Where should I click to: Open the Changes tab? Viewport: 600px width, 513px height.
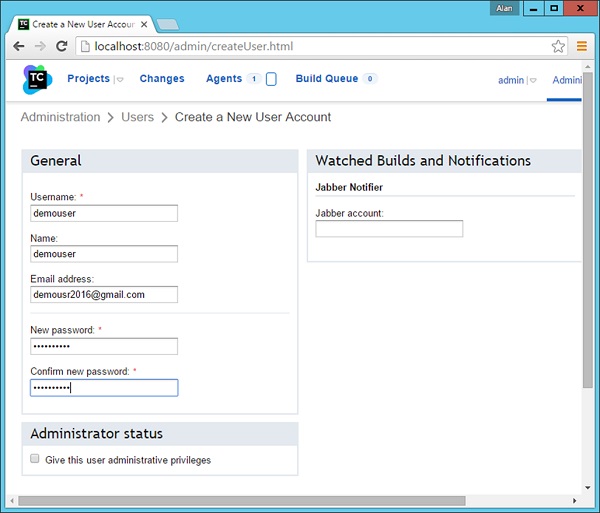162,79
